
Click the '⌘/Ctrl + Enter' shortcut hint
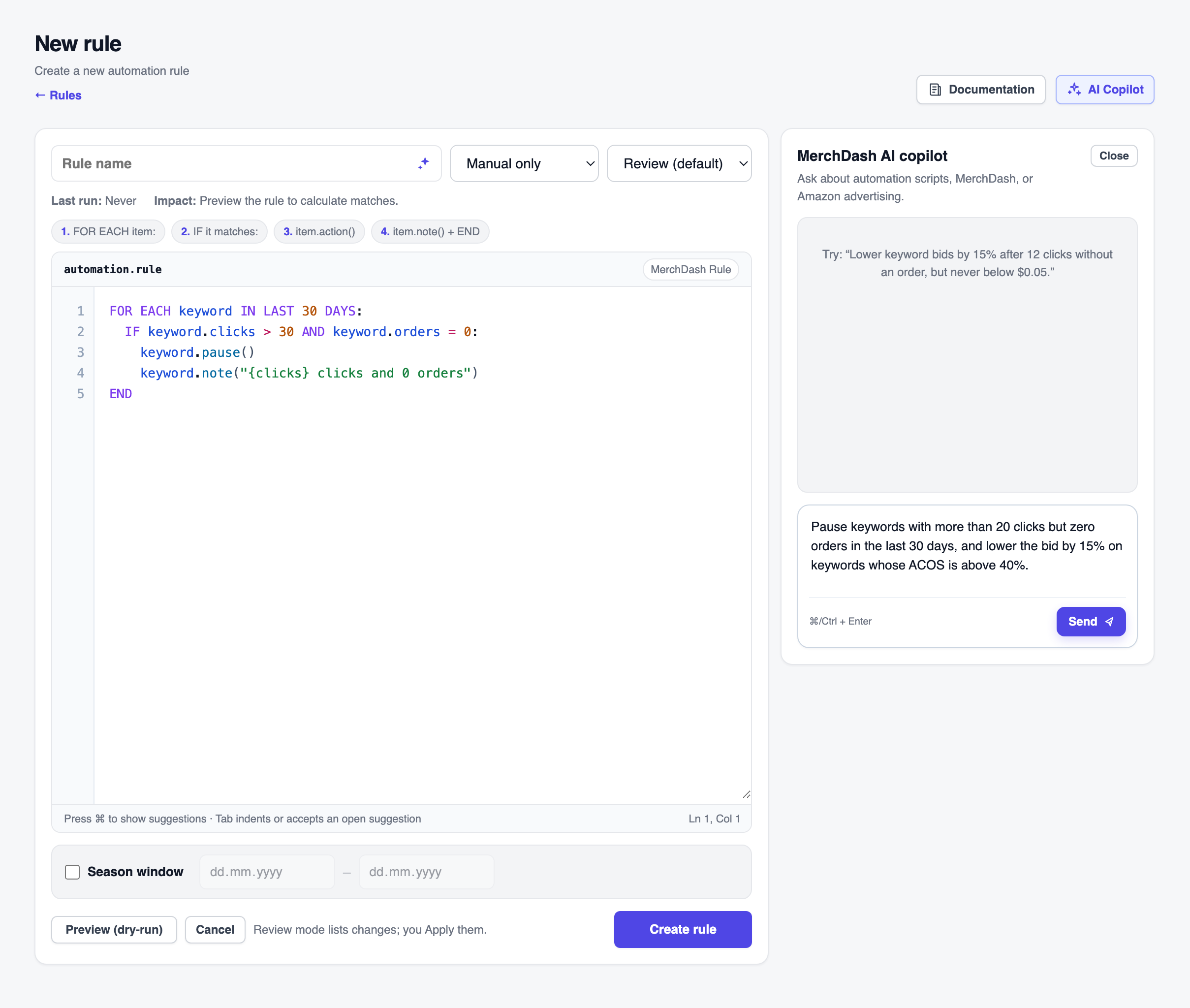point(841,621)
